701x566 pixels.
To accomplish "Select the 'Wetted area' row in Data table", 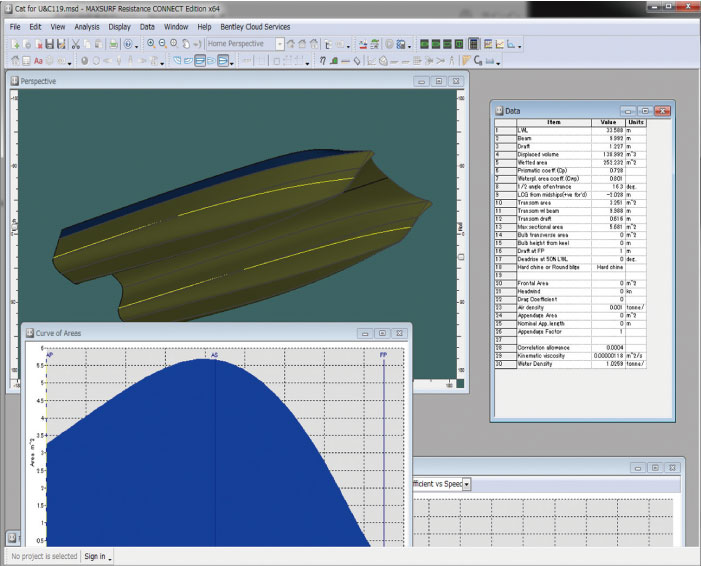I will click(570, 162).
